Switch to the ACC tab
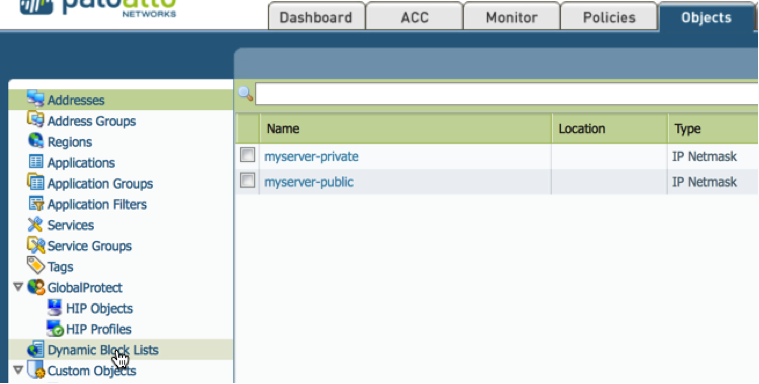759x384 pixels. click(x=414, y=17)
